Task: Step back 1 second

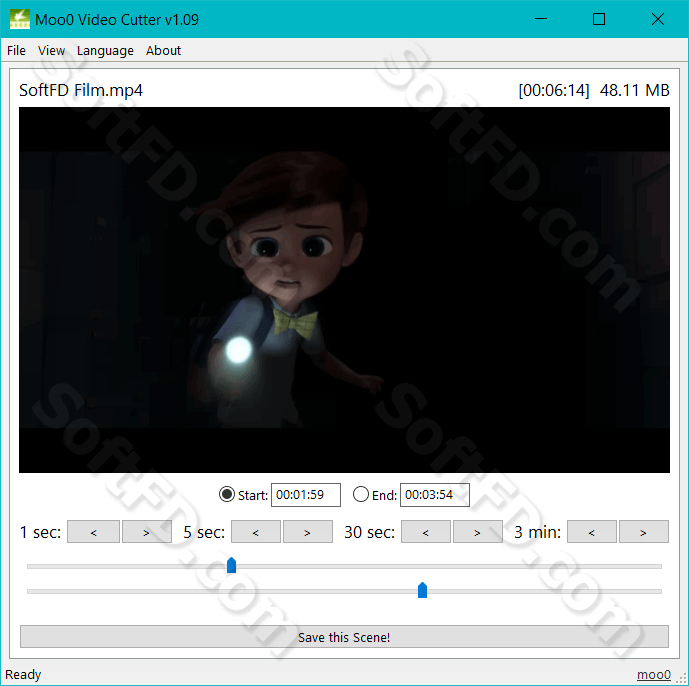Action: click(x=93, y=532)
